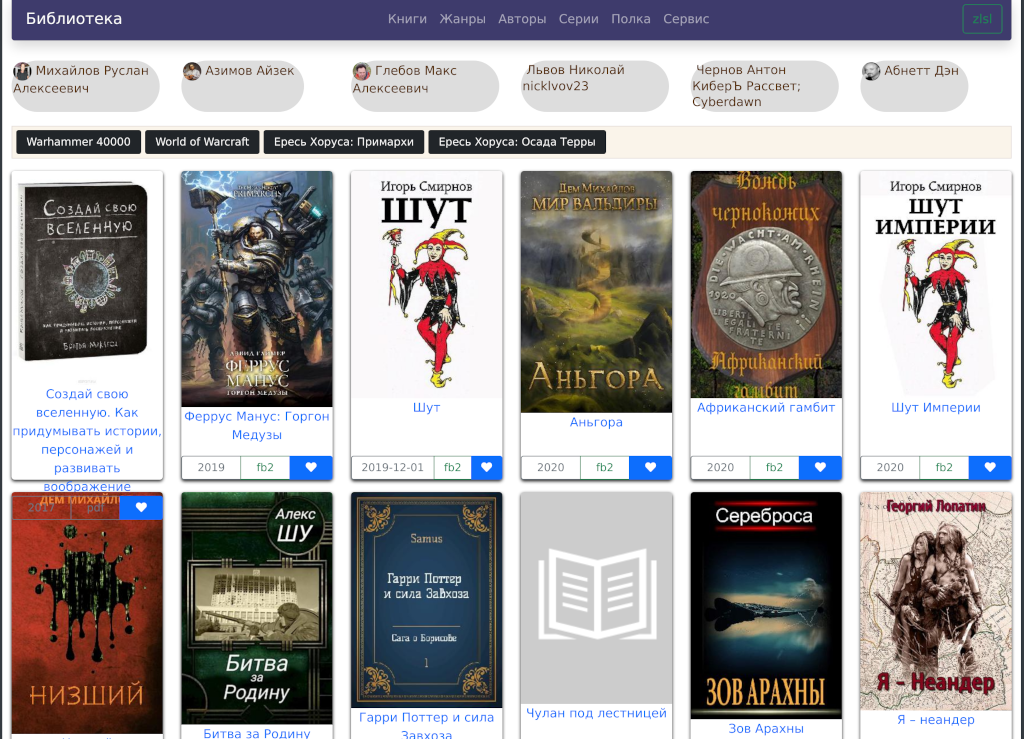Open Африканский гамбит title link
Viewport: 1024px width, 739px height.
coord(766,407)
